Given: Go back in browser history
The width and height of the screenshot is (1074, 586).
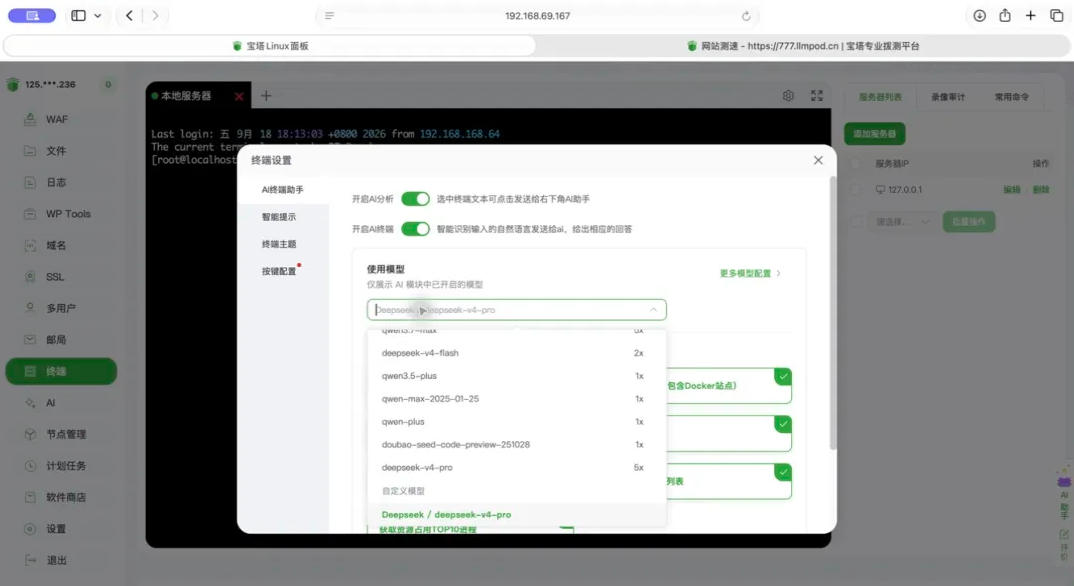Looking at the screenshot, I should tap(129, 16).
